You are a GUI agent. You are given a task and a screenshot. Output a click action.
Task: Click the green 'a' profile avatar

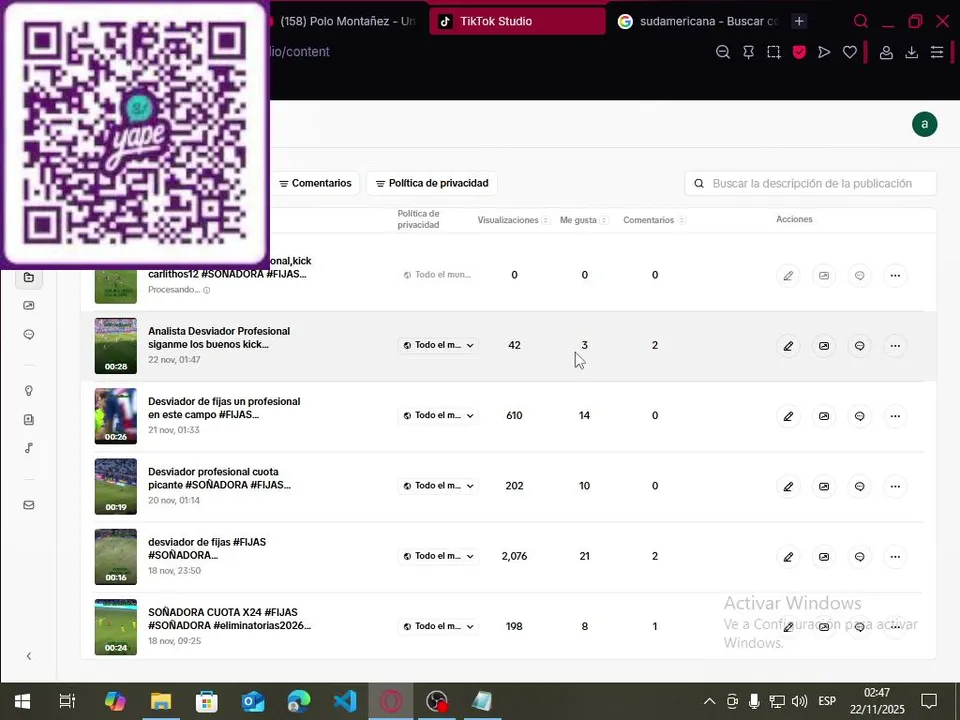(924, 124)
